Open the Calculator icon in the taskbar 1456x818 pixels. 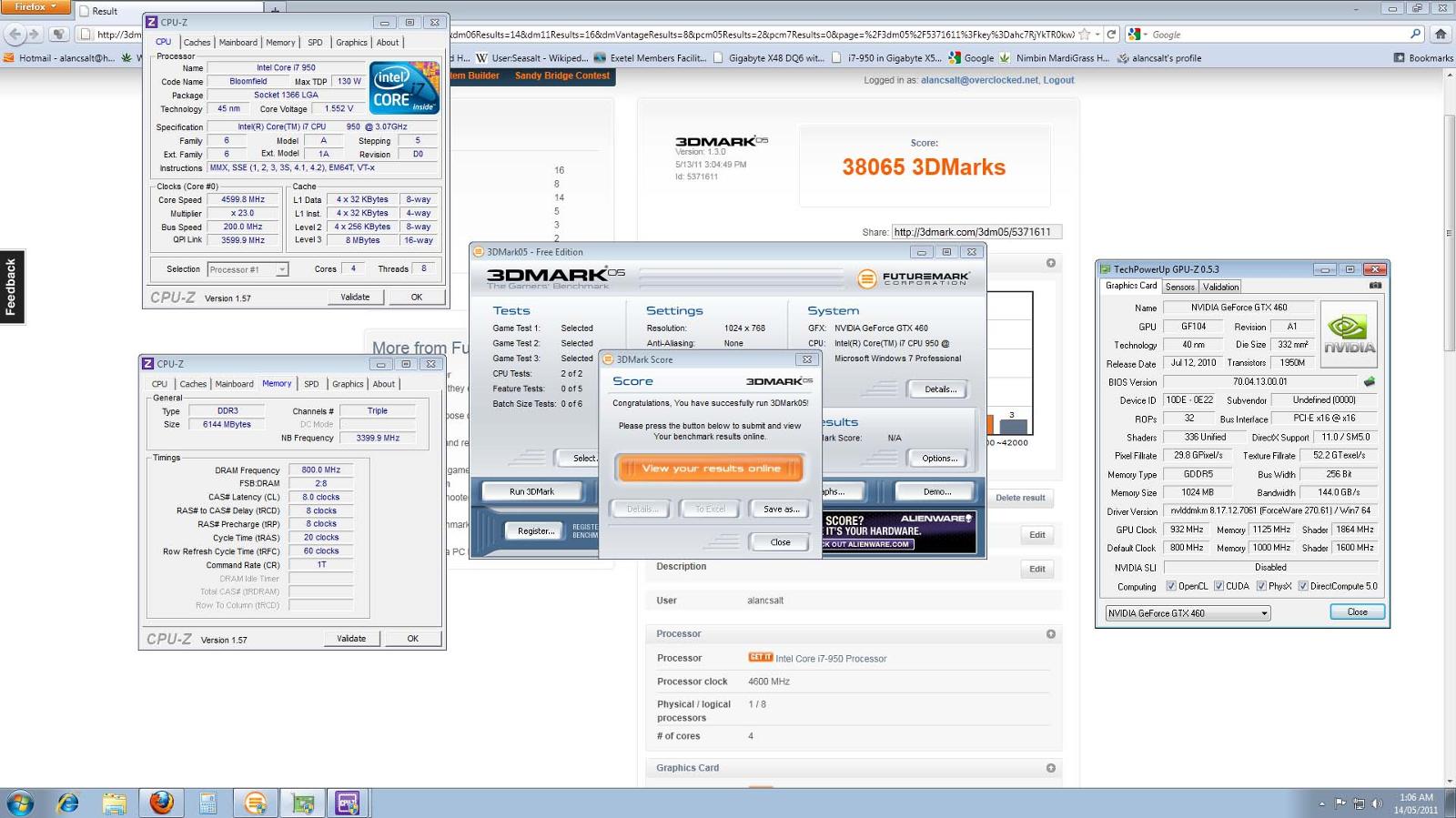point(207,803)
